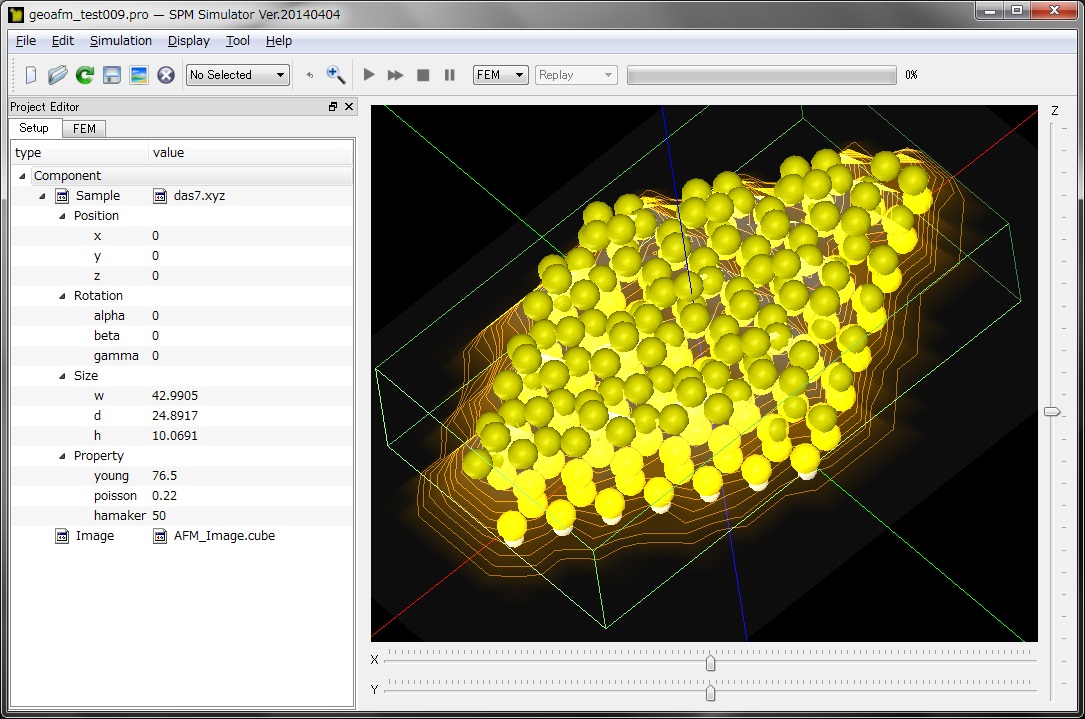Float the Project Editor panel
1085x719 pixels.
[333, 107]
